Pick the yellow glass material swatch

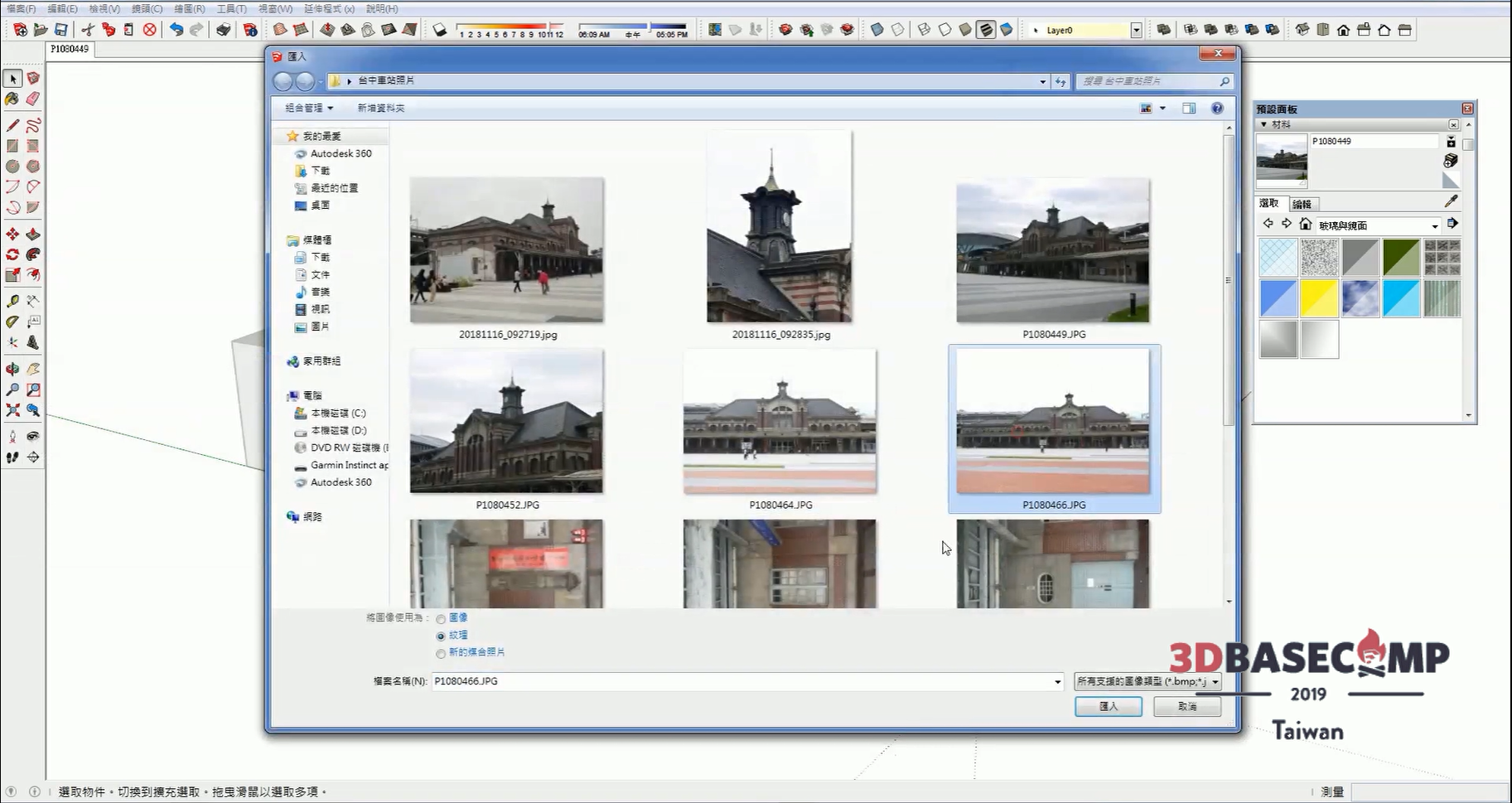coord(1319,298)
